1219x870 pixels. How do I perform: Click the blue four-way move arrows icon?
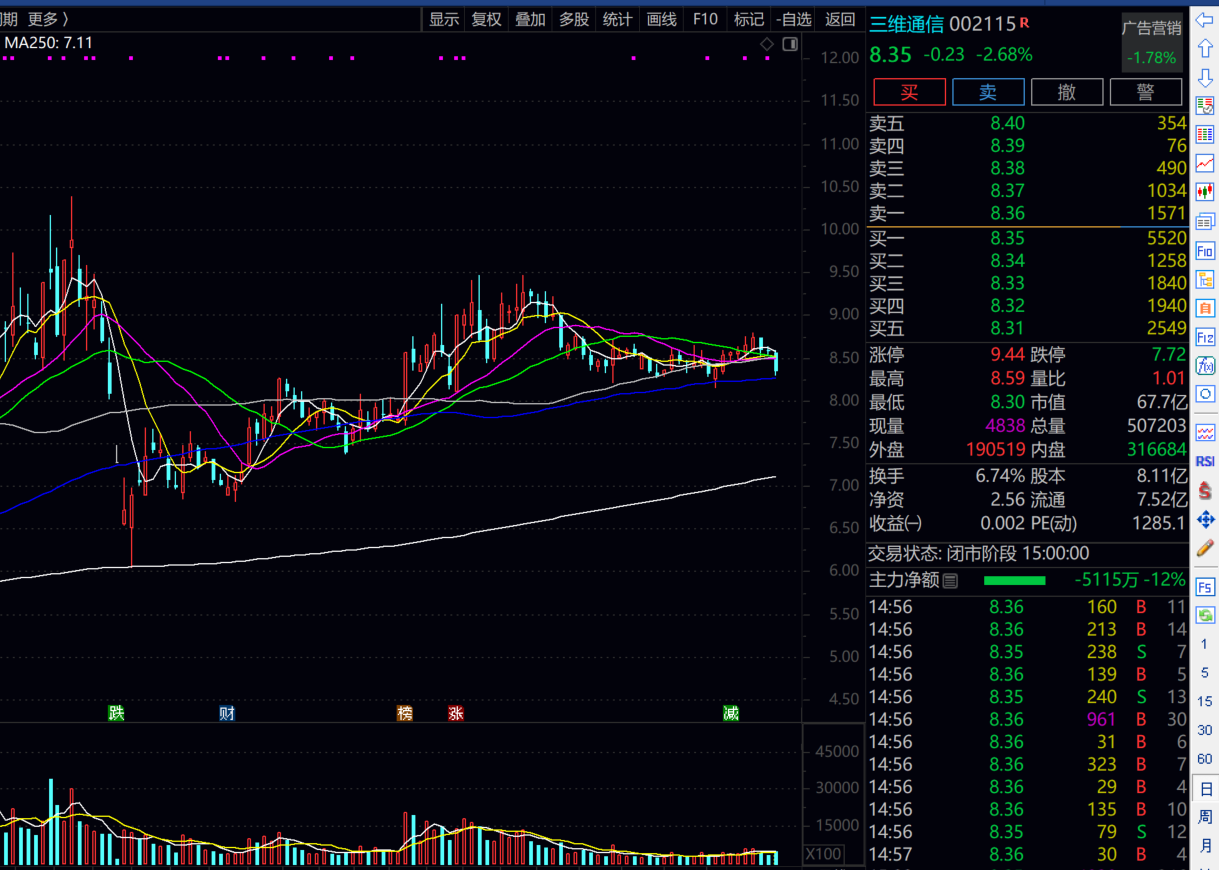click(1205, 519)
